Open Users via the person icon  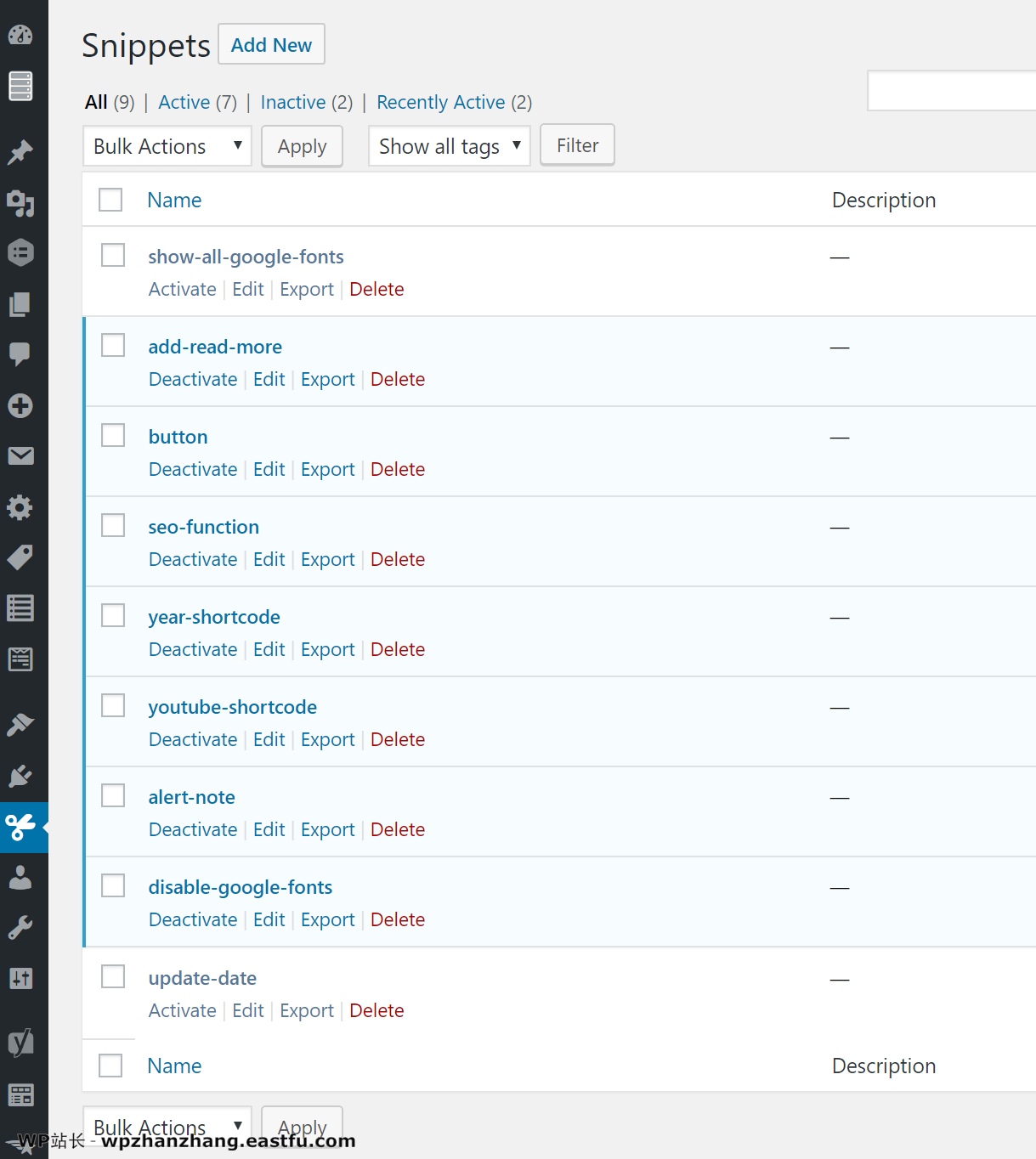[20, 877]
